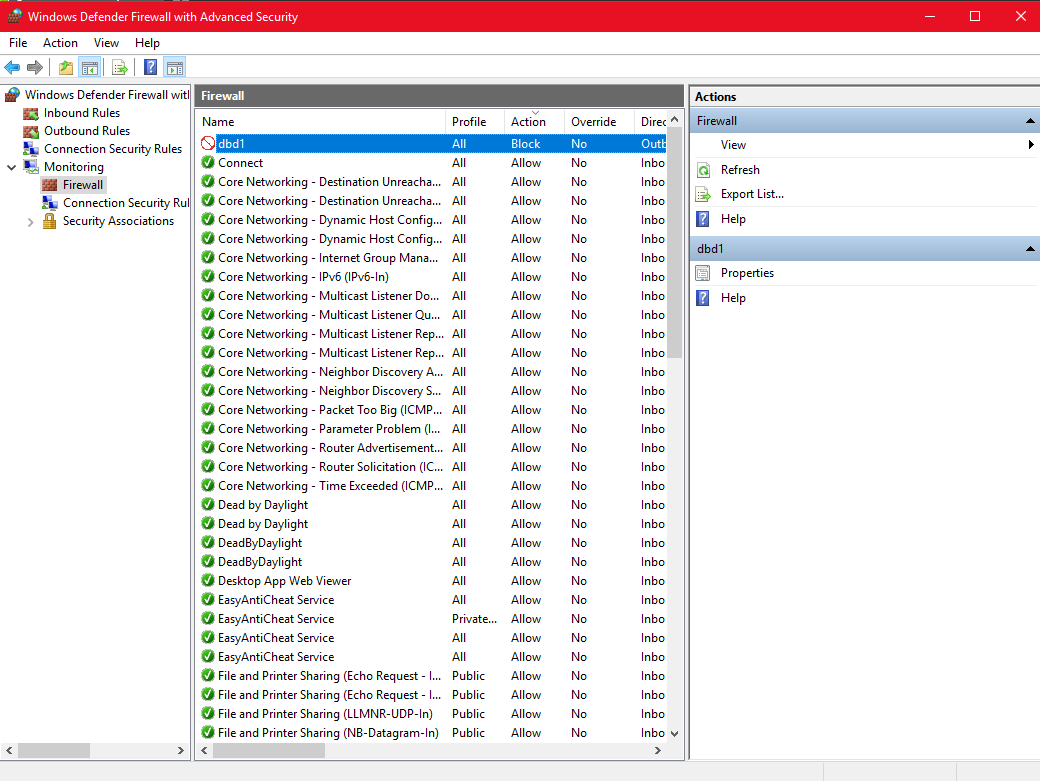Sort rules by Profile column
The height and width of the screenshot is (781, 1040).
coord(475,122)
